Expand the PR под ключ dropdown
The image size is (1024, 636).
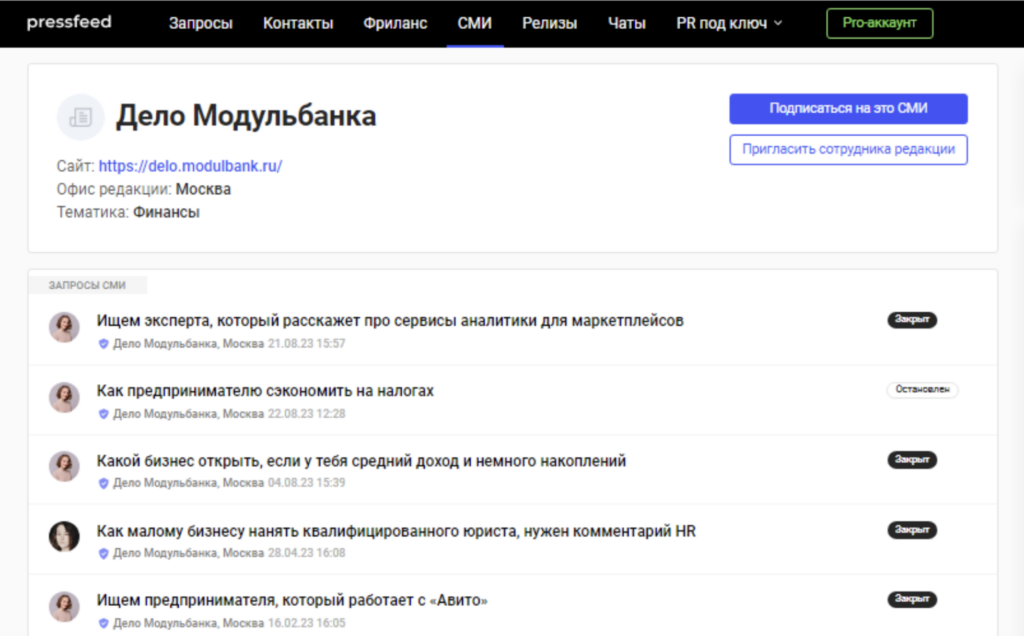729,23
